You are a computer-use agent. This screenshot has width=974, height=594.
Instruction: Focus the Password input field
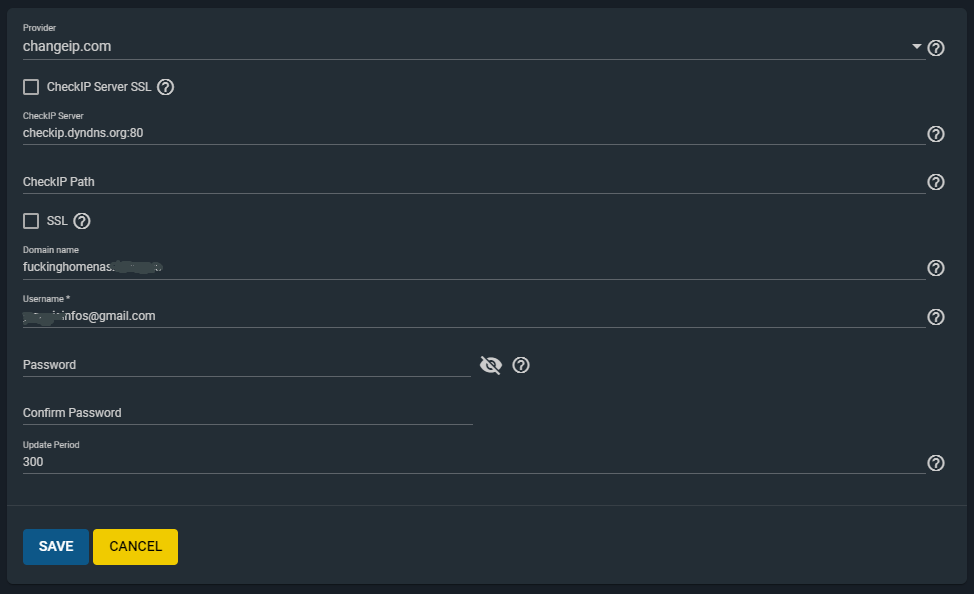[245, 365]
